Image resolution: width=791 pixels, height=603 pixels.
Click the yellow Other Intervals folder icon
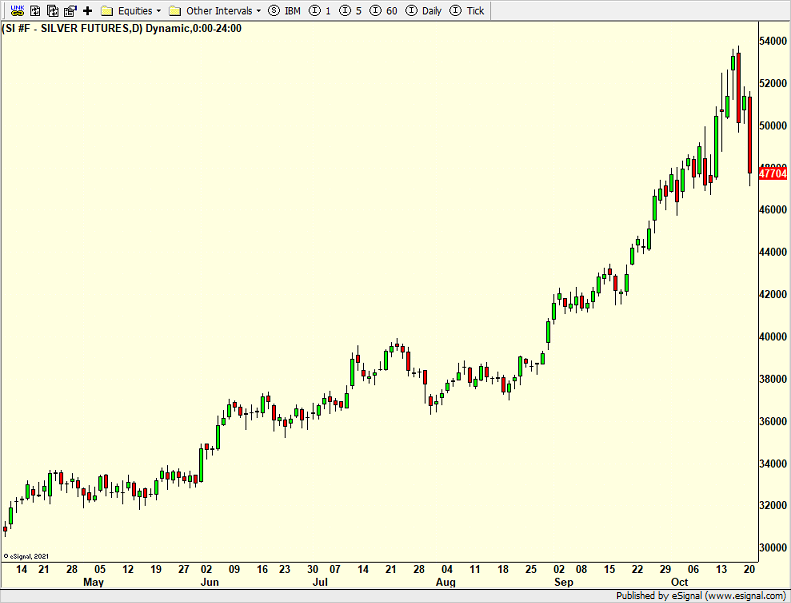tap(175, 10)
